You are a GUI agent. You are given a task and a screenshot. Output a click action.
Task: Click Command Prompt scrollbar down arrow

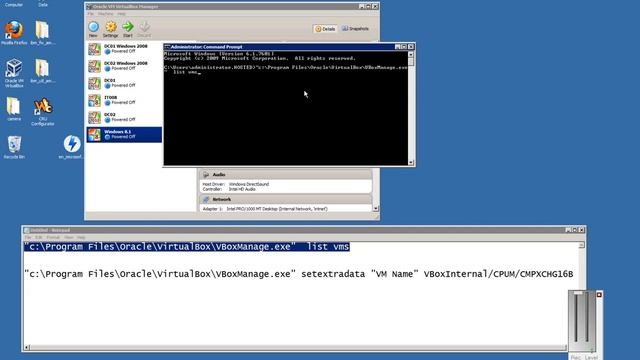pos(411,162)
